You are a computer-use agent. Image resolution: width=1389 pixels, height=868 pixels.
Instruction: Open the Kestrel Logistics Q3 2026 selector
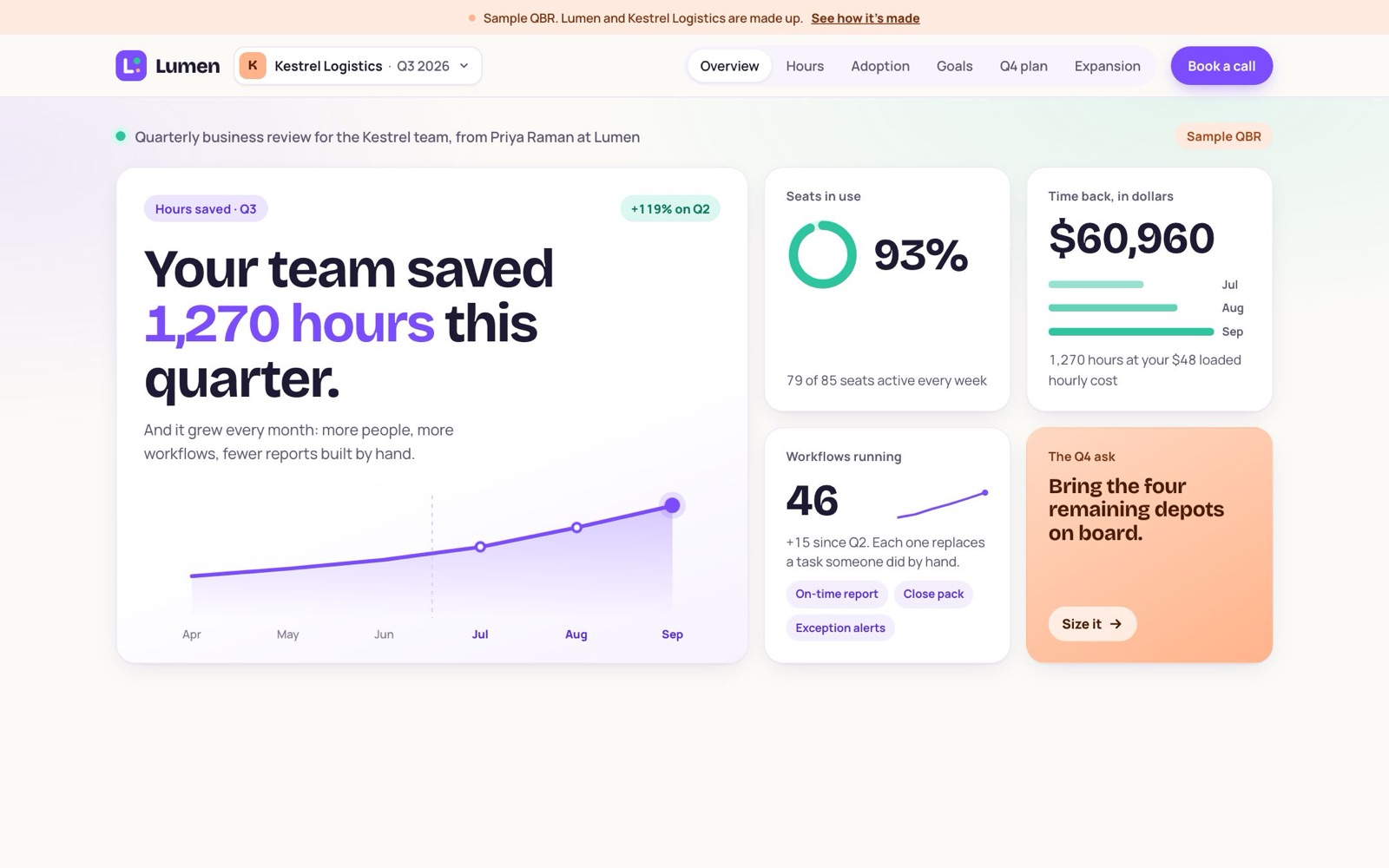(358, 66)
